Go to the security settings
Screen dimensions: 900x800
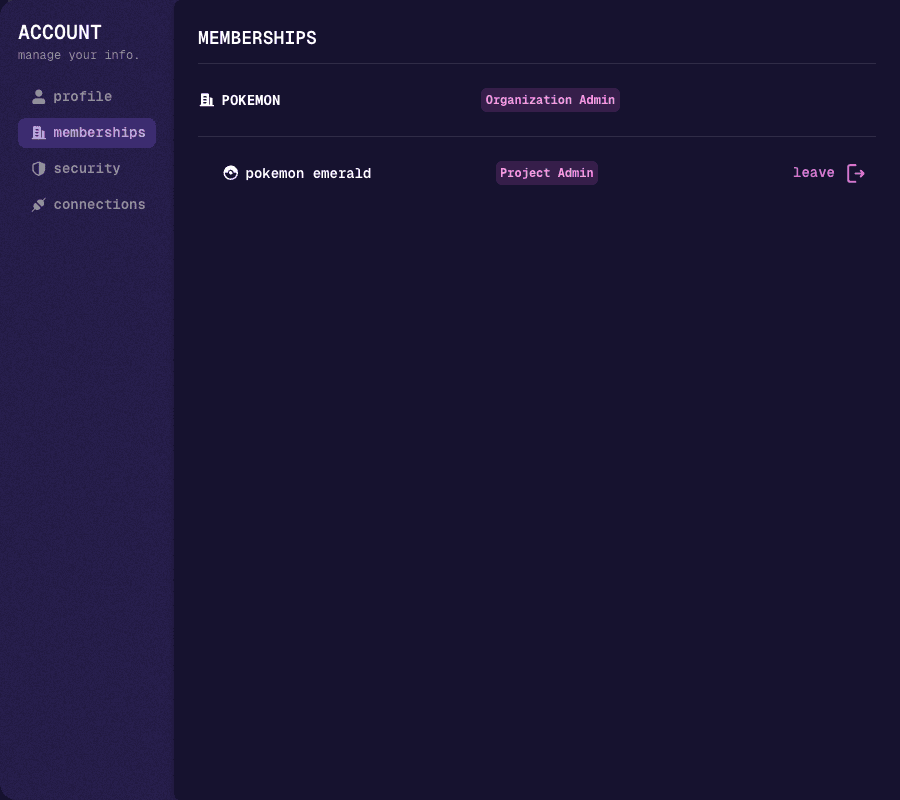coord(87,169)
